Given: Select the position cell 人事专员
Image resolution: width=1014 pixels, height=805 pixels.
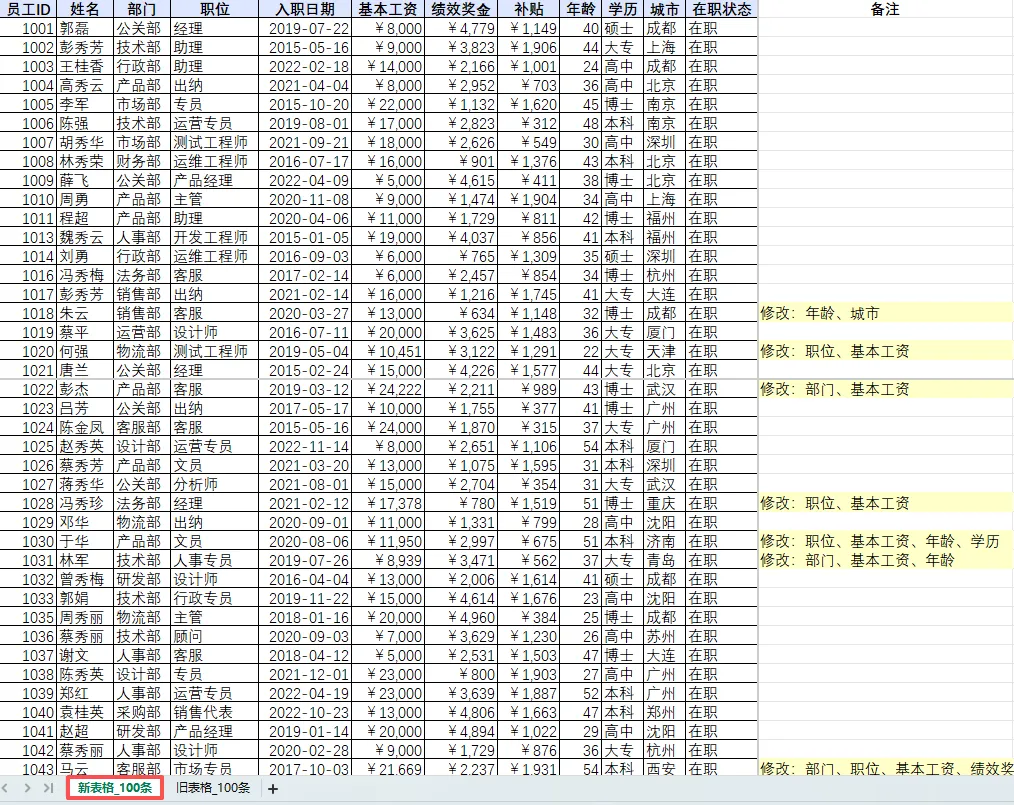Looking at the screenshot, I should point(215,560).
